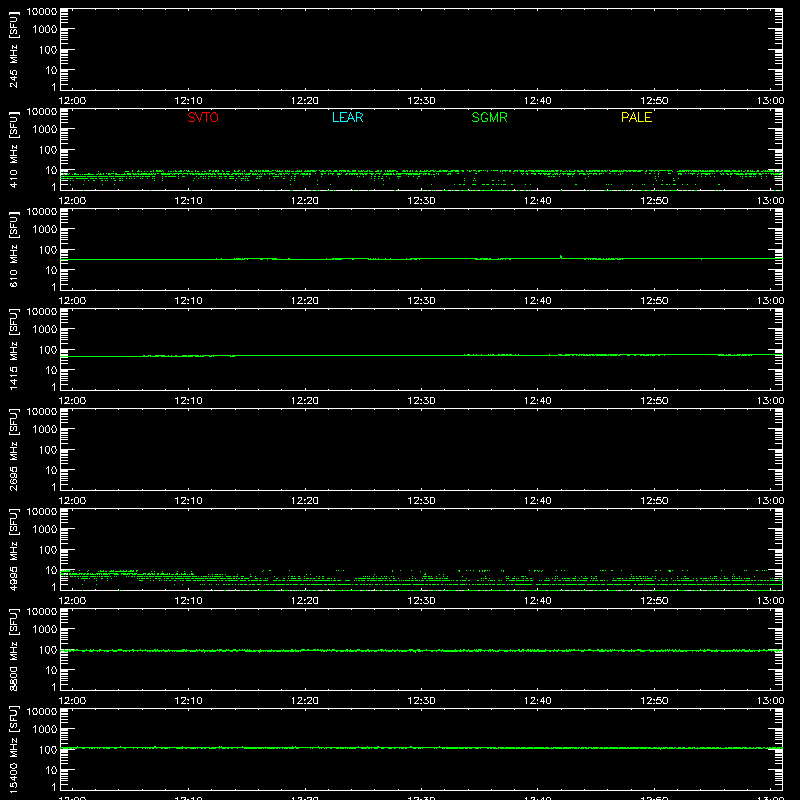The height and width of the screenshot is (800, 800).
Task: Click the 1000 y-axis value on 410 MHz panel
Action: [45, 130]
